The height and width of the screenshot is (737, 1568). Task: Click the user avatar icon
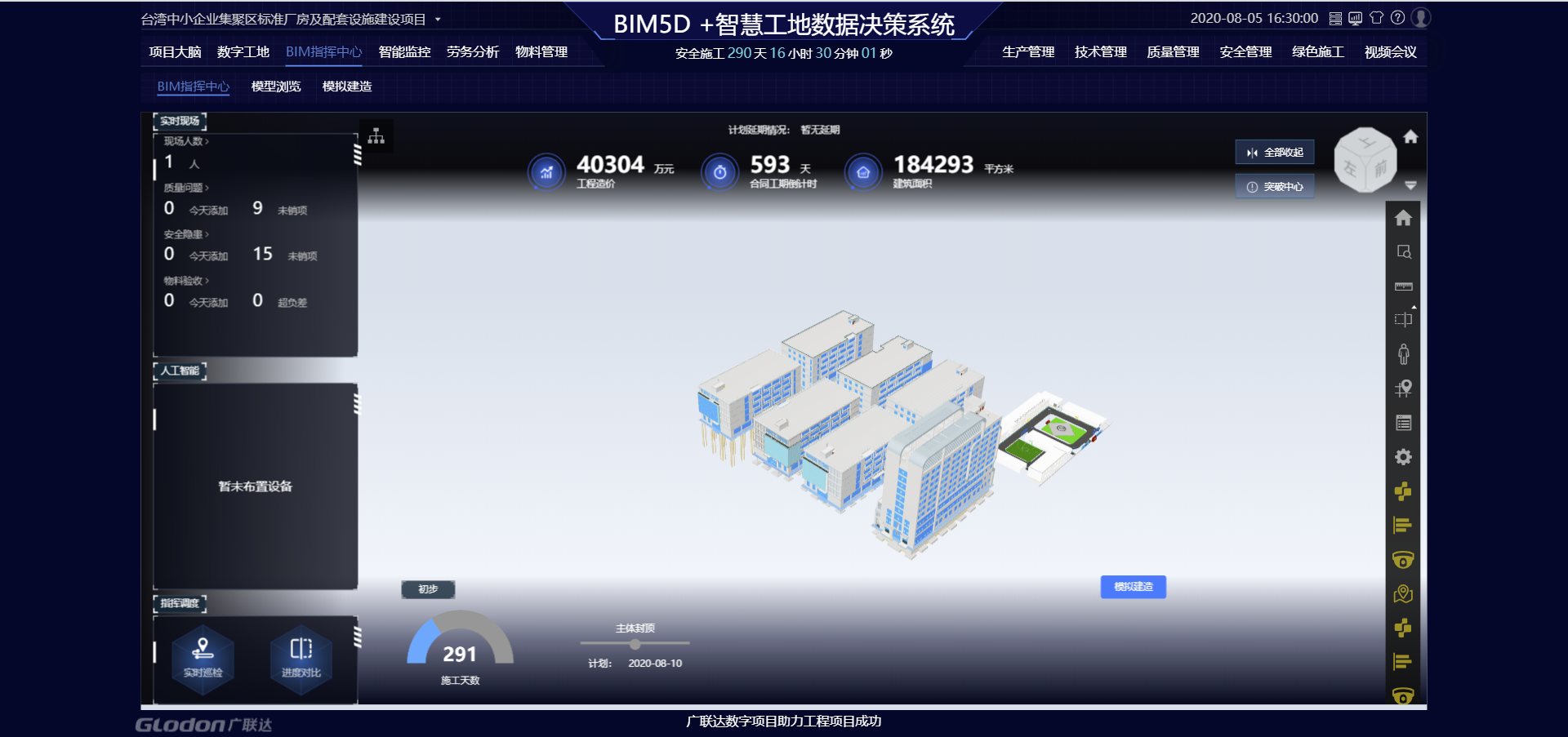(x=1421, y=18)
